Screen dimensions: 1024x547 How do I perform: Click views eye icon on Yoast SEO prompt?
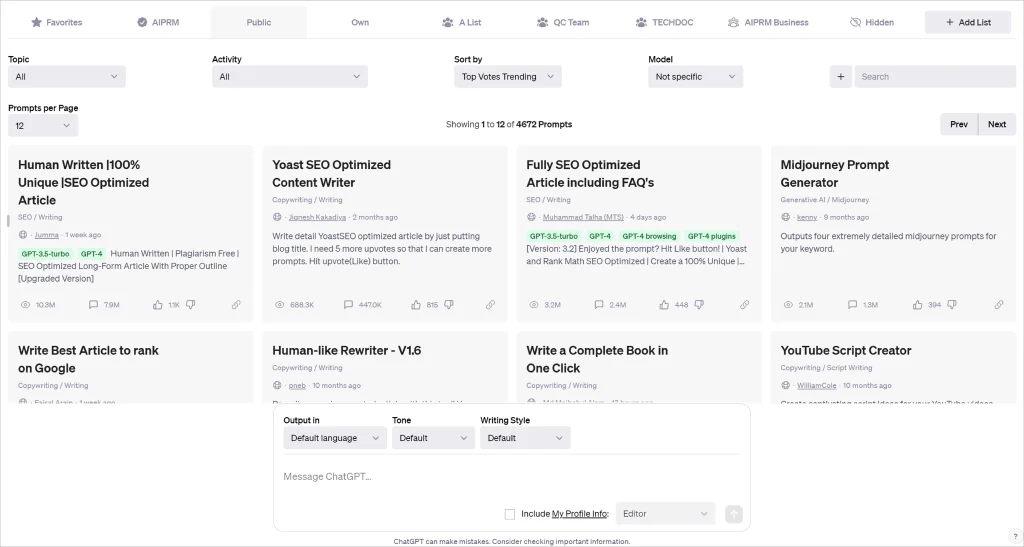(280, 305)
